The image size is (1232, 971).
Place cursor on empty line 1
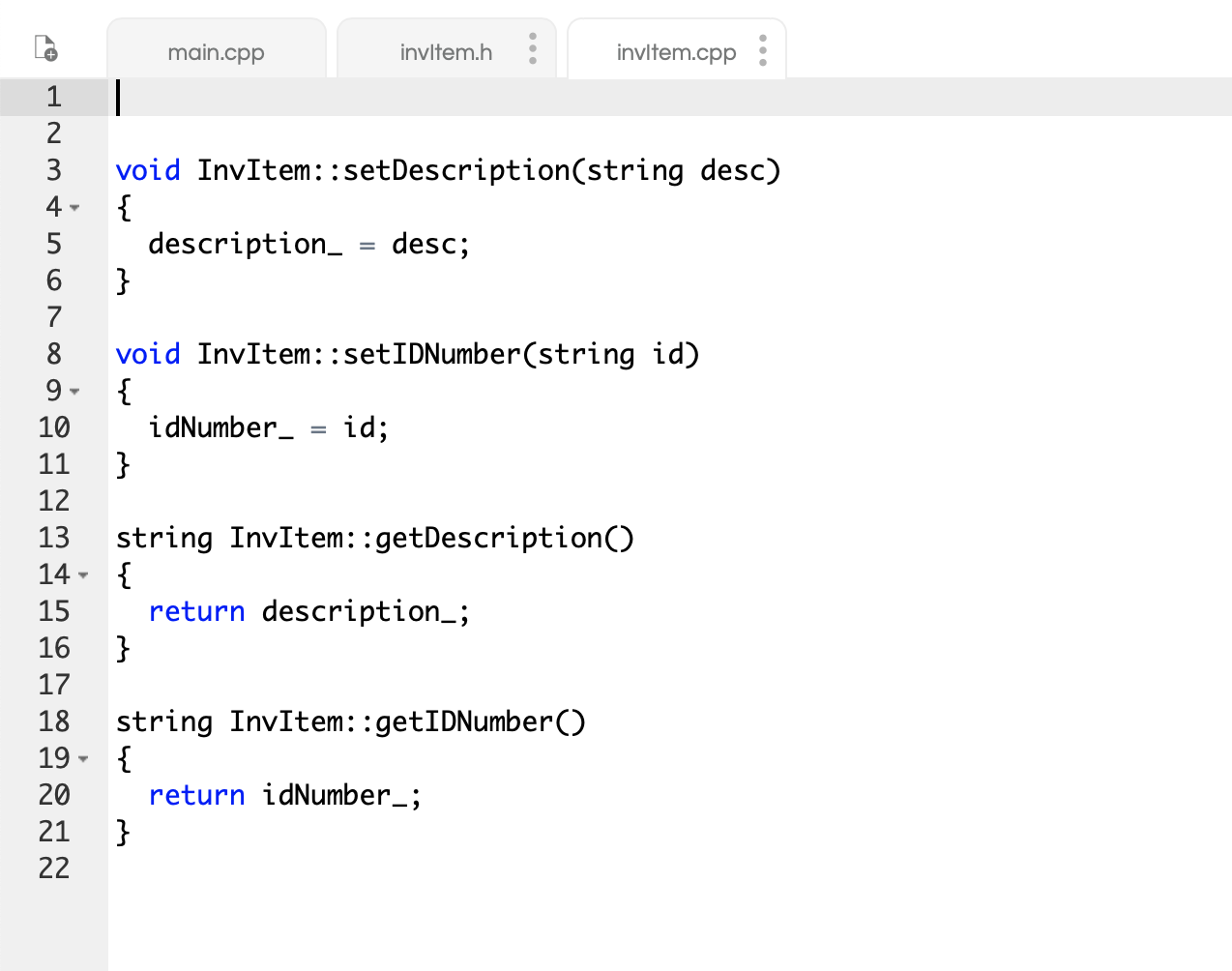670,97
